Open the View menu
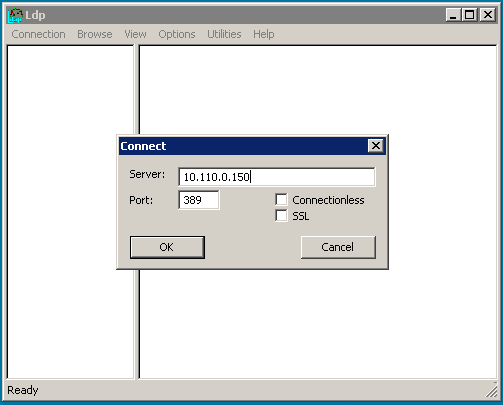Viewport: 503px width, 405px height. [x=135, y=34]
